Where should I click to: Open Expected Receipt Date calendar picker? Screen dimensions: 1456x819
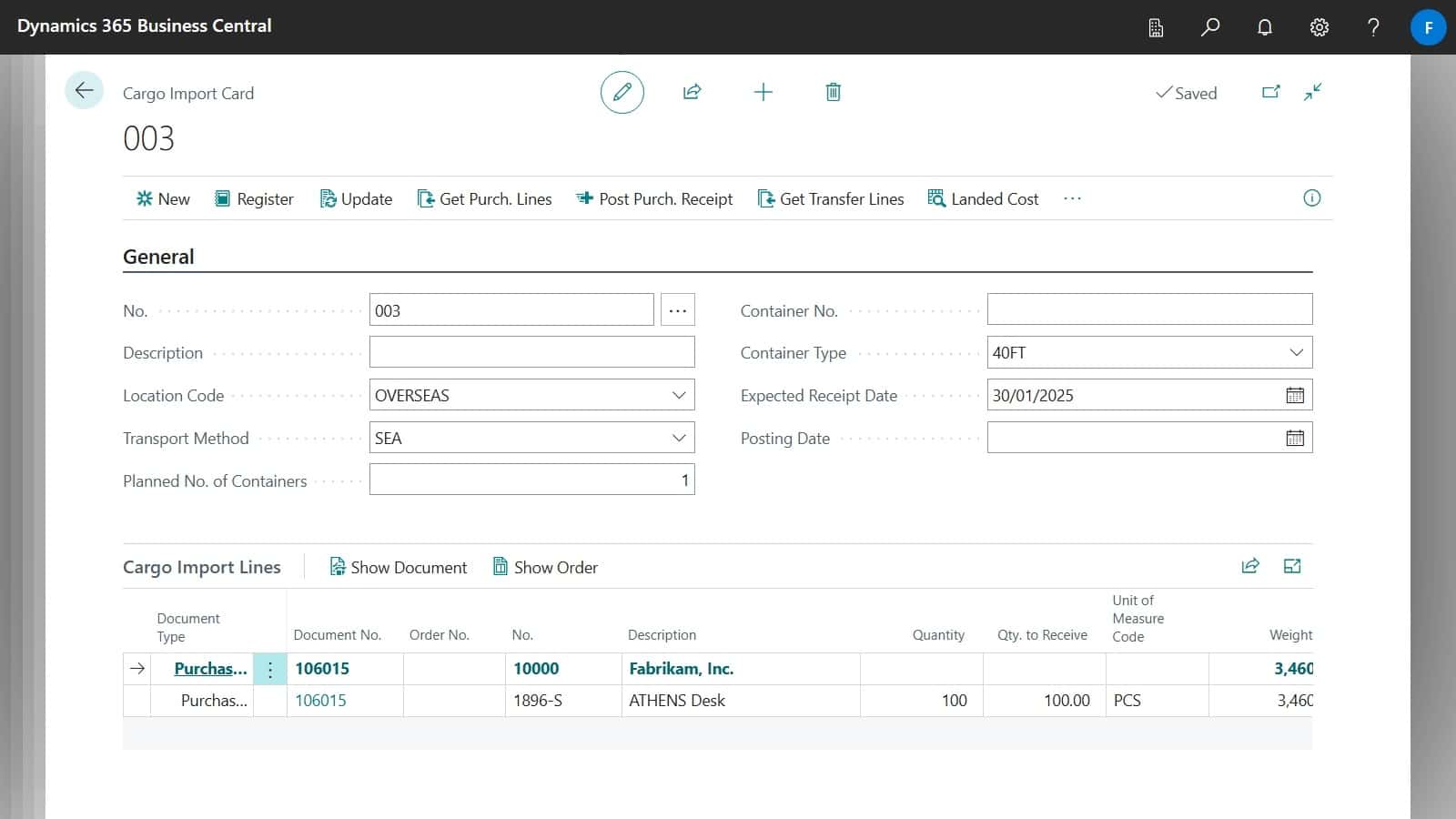click(1294, 395)
